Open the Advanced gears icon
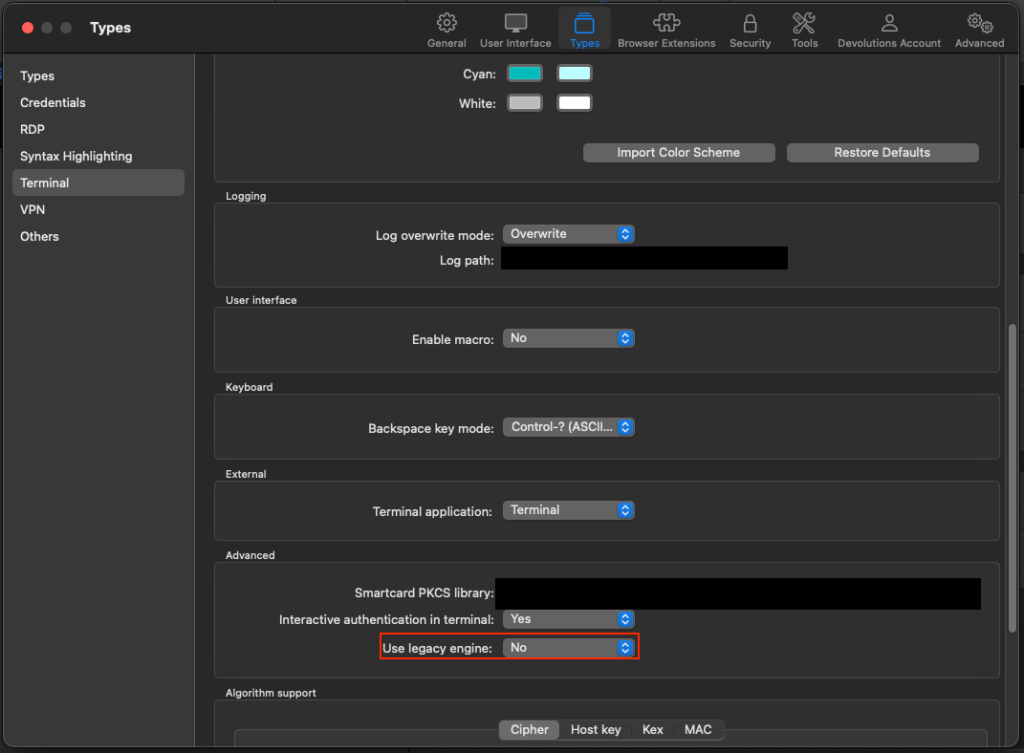The height and width of the screenshot is (753, 1024). 979,24
